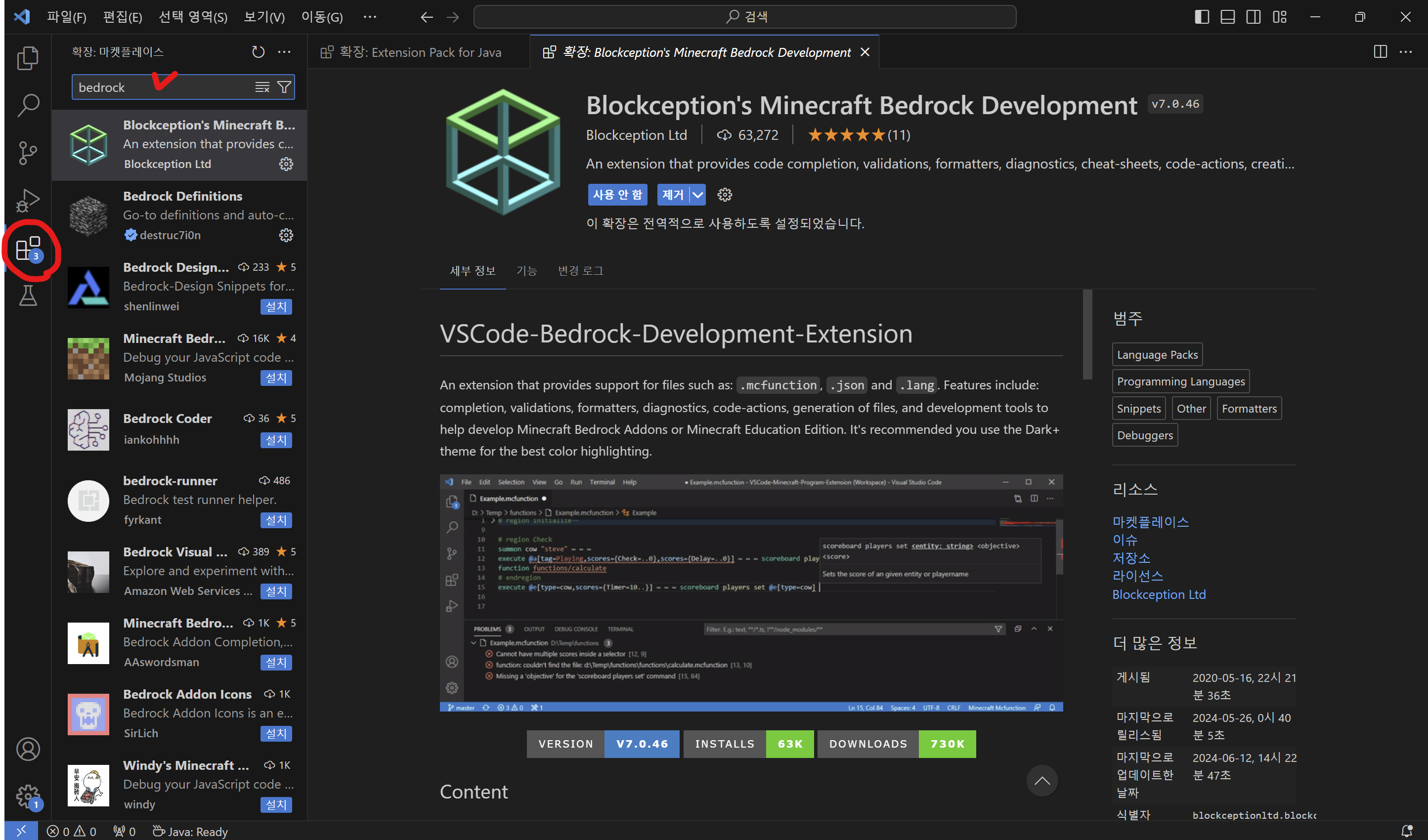Open the Manage gear in activity bar
Image resolution: width=1428 pixels, height=840 pixels.
[x=28, y=797]
